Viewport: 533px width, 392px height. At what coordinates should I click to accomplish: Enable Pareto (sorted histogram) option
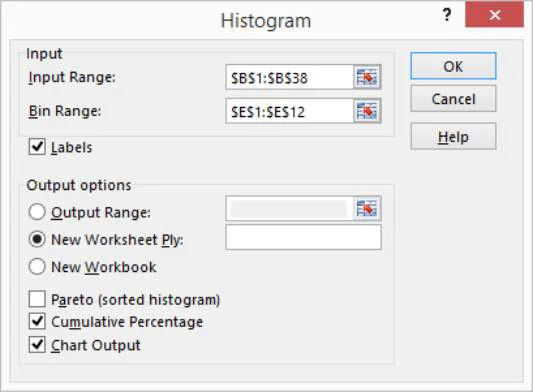click(x=37, y=300)
